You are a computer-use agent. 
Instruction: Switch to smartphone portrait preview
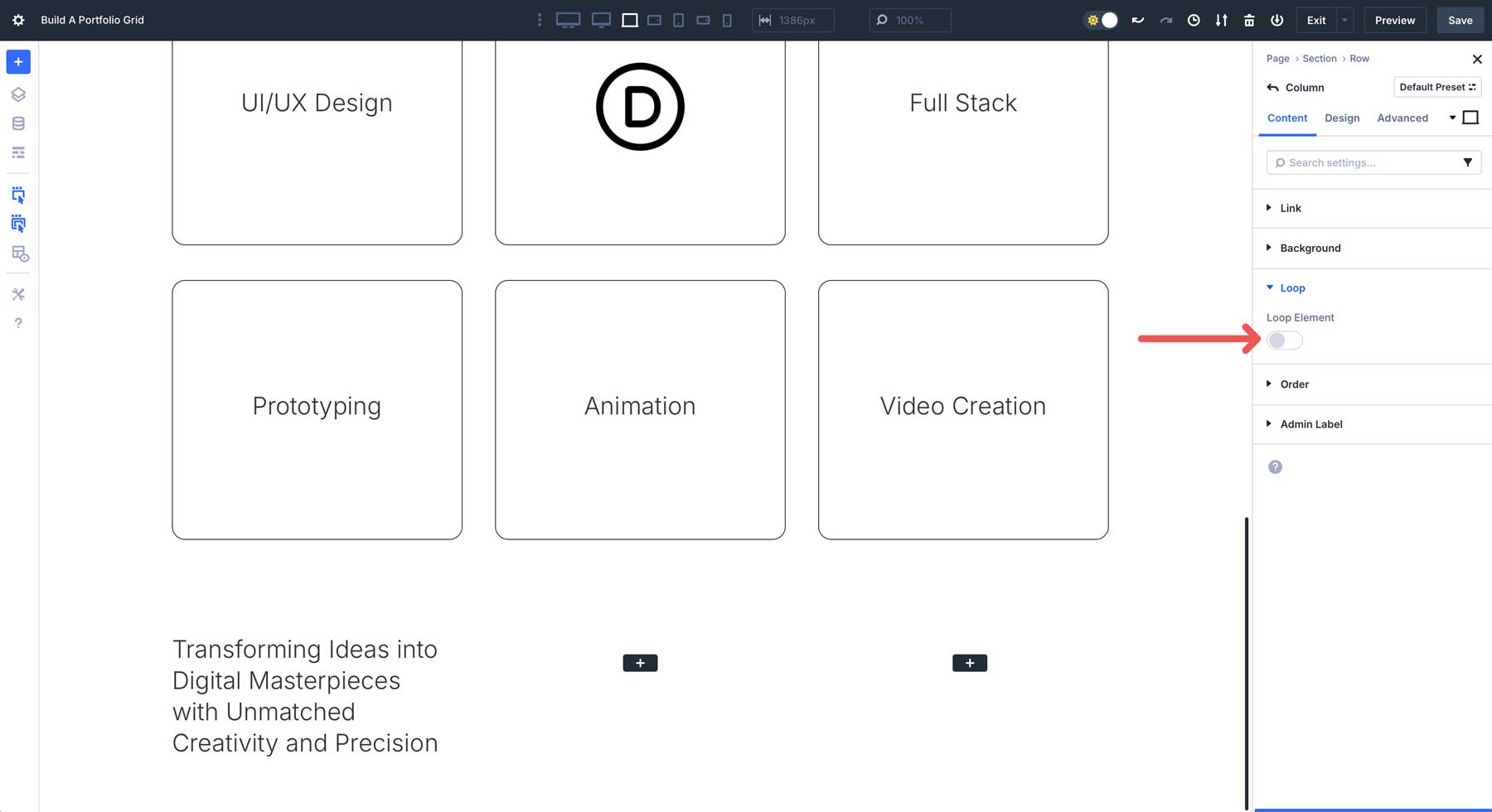coord(727,20)
